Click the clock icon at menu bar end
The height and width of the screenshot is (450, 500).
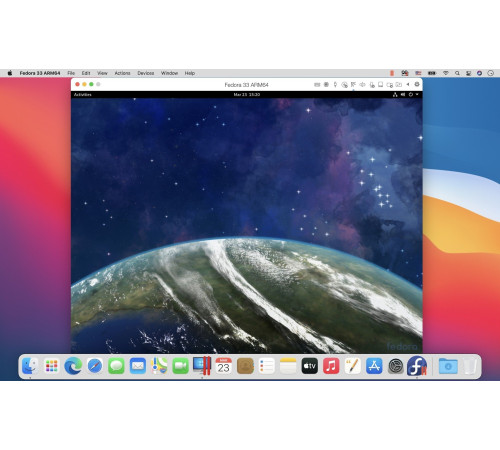point(490,73)
